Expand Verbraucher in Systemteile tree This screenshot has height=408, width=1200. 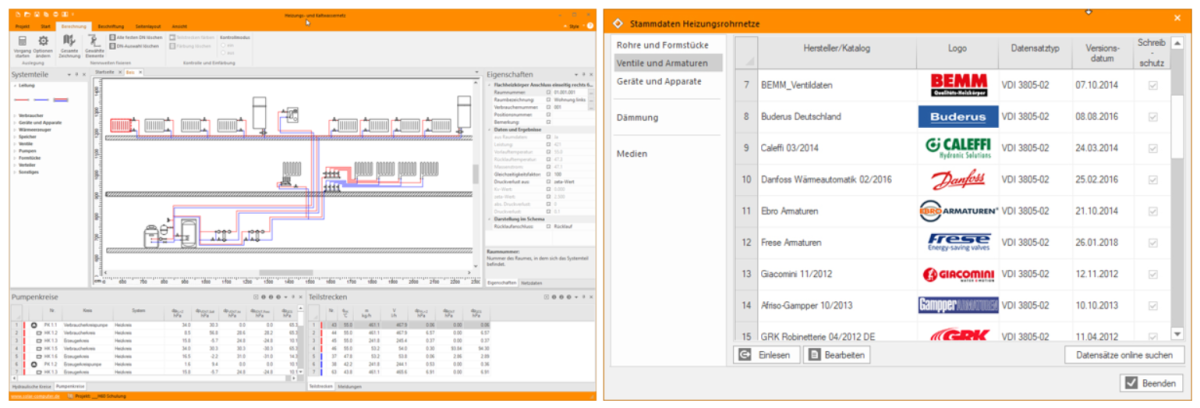[x=15, y=115]
